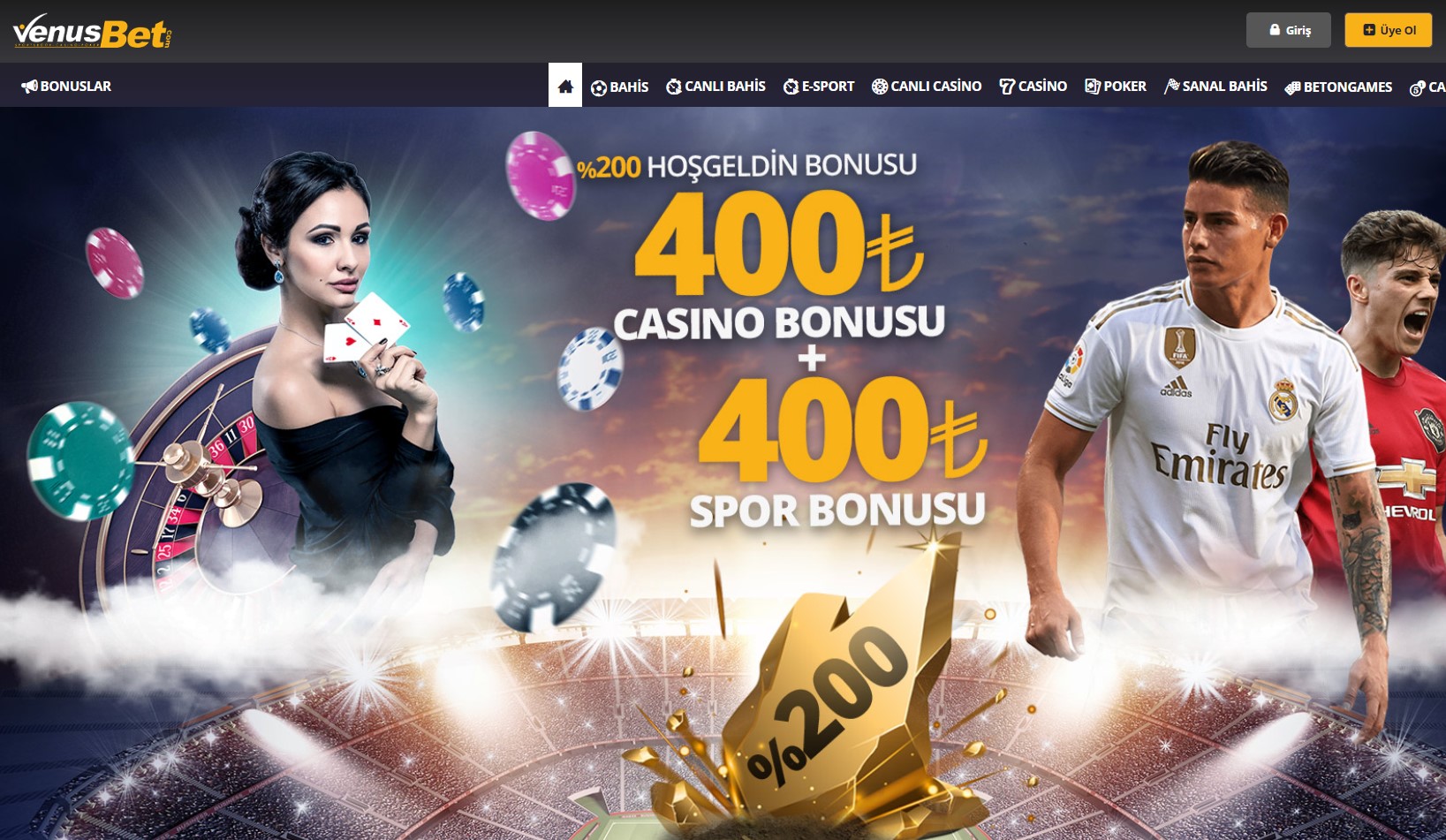Select the Poker menu item
This screenshot has width=1446, height=840.
pyautogui.click(x=1116, y=87)
